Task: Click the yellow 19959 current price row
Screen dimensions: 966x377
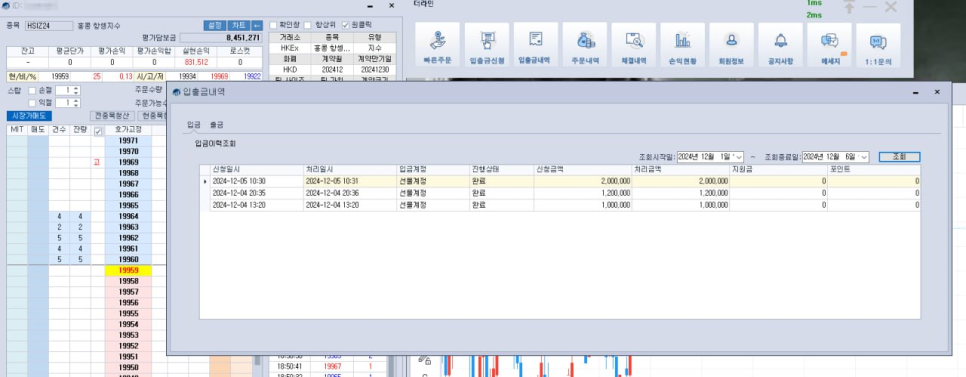Action: [128, 270]
